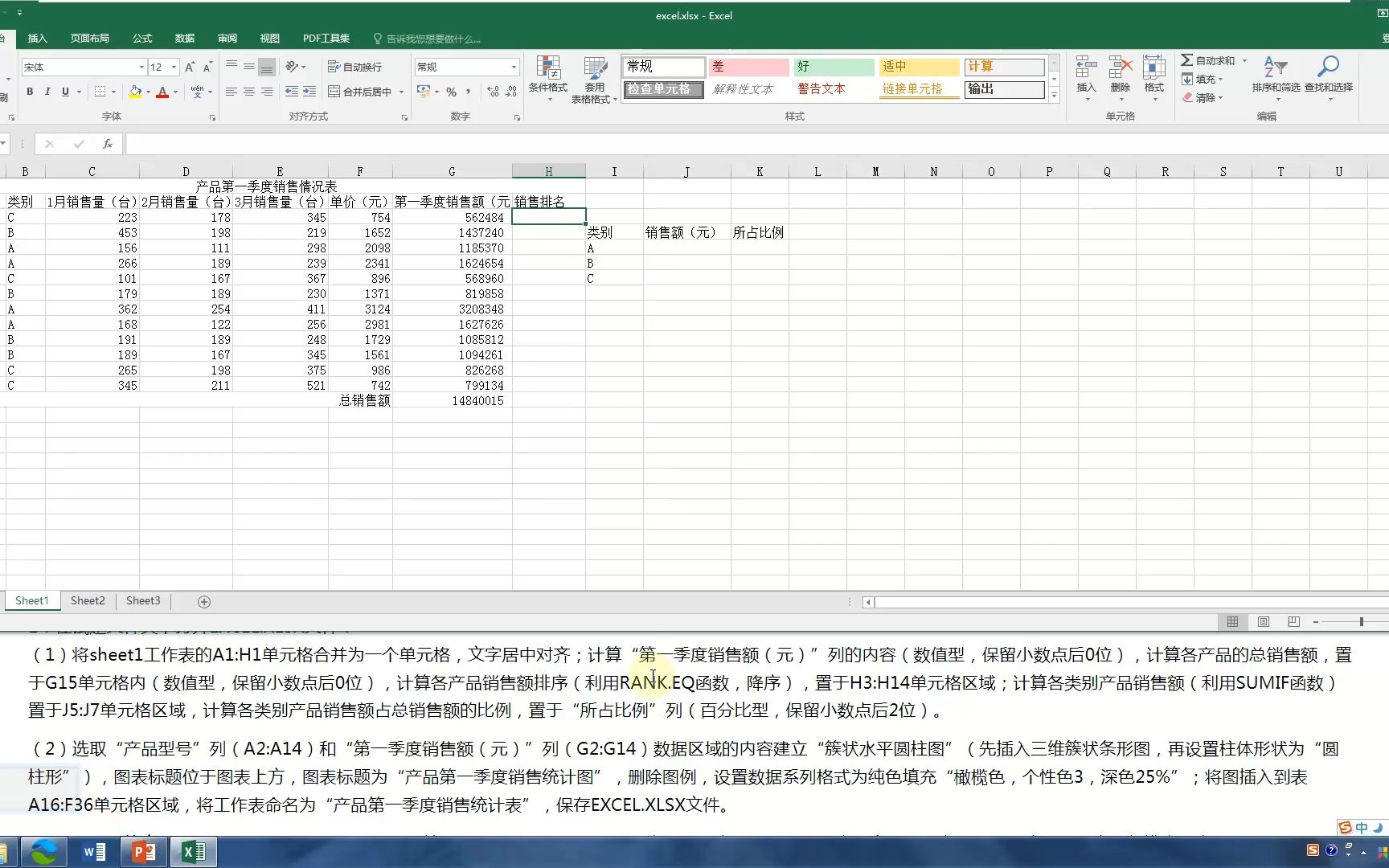Screen dimensions: 1389x868
Task: Click the accounting number format icon
Action: tap(424, 92)
